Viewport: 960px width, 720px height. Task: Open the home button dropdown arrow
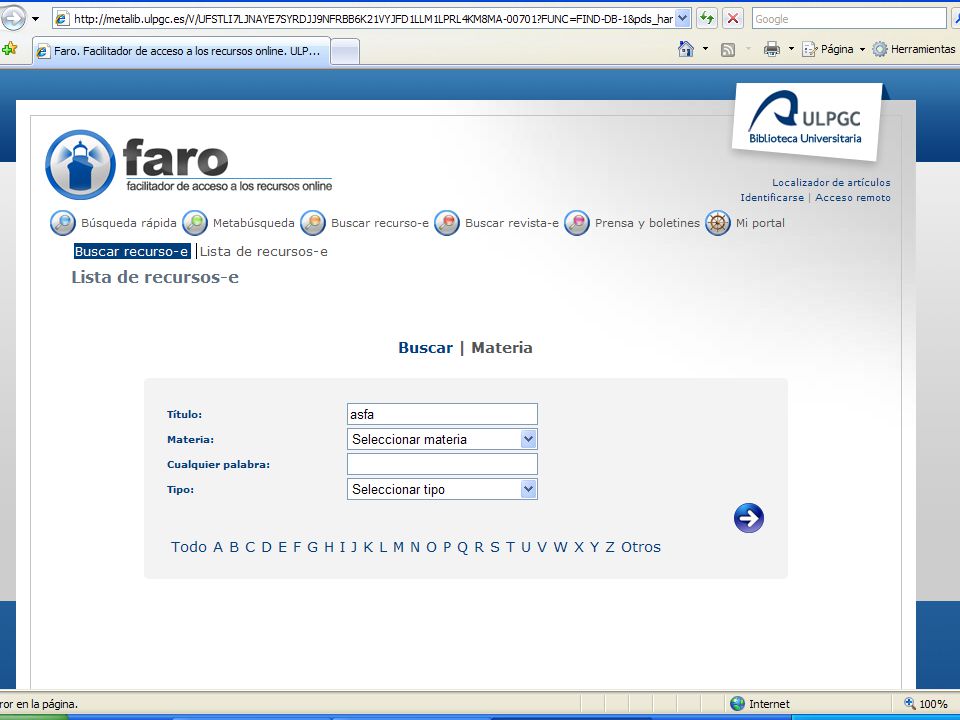coord(705,49)
